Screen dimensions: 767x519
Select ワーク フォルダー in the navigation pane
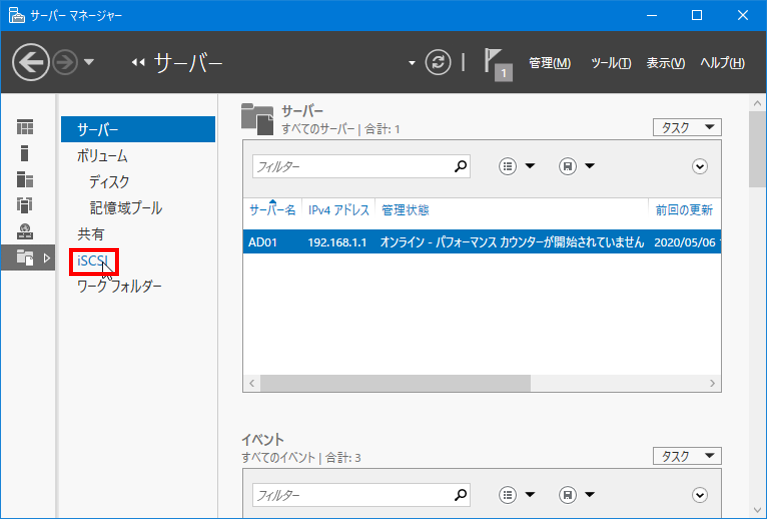pos(119,286)
